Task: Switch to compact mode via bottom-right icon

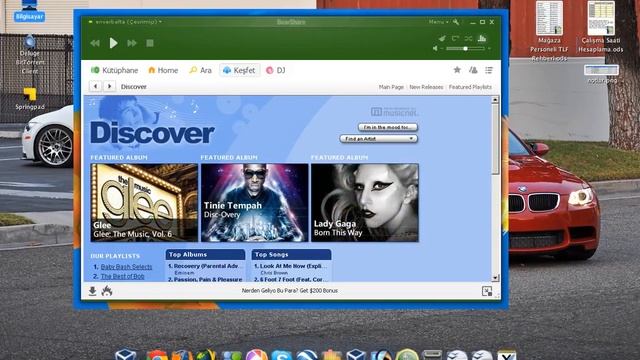Action: point(487,291)
